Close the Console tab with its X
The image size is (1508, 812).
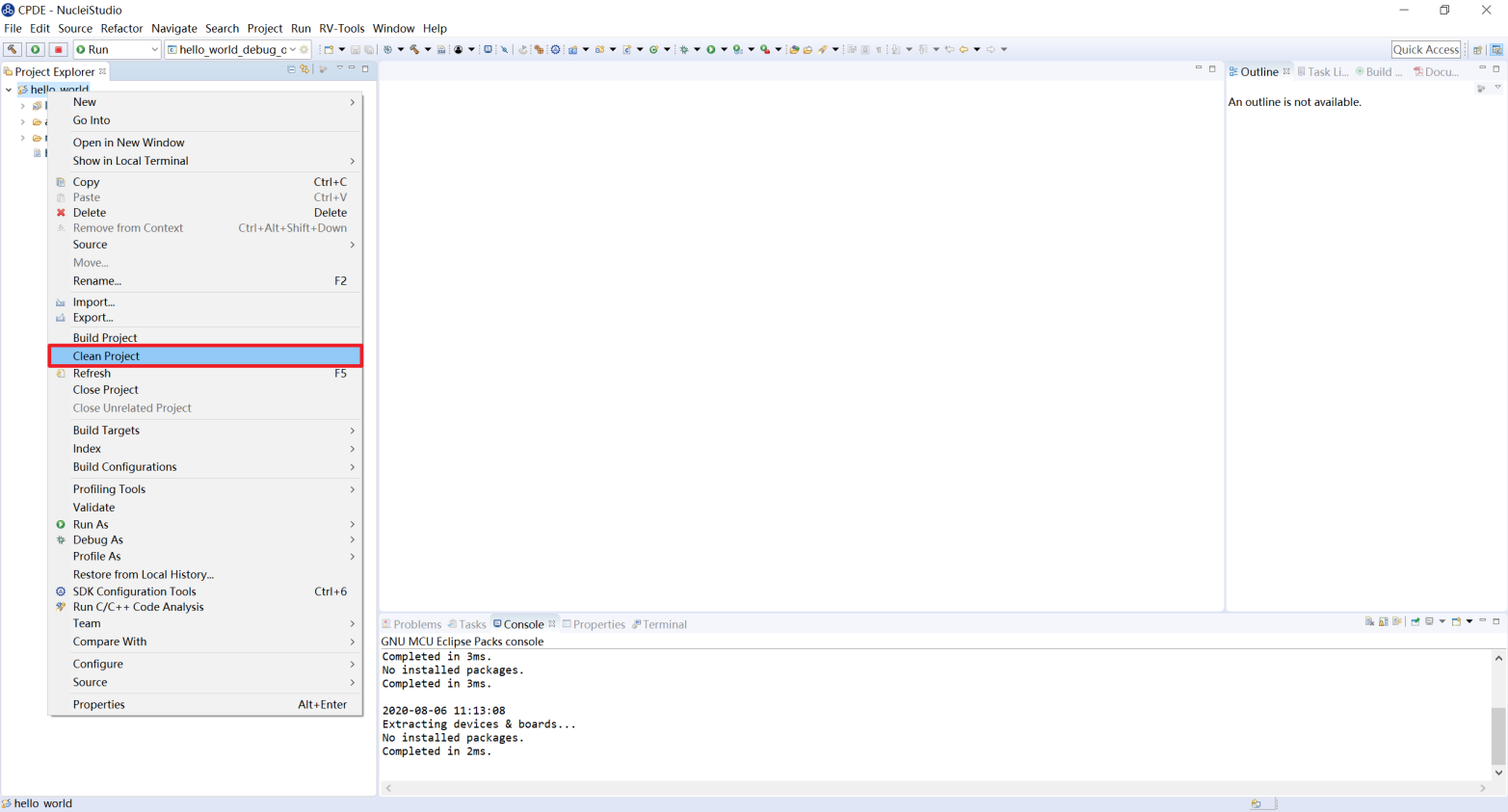tap(552, 624)
